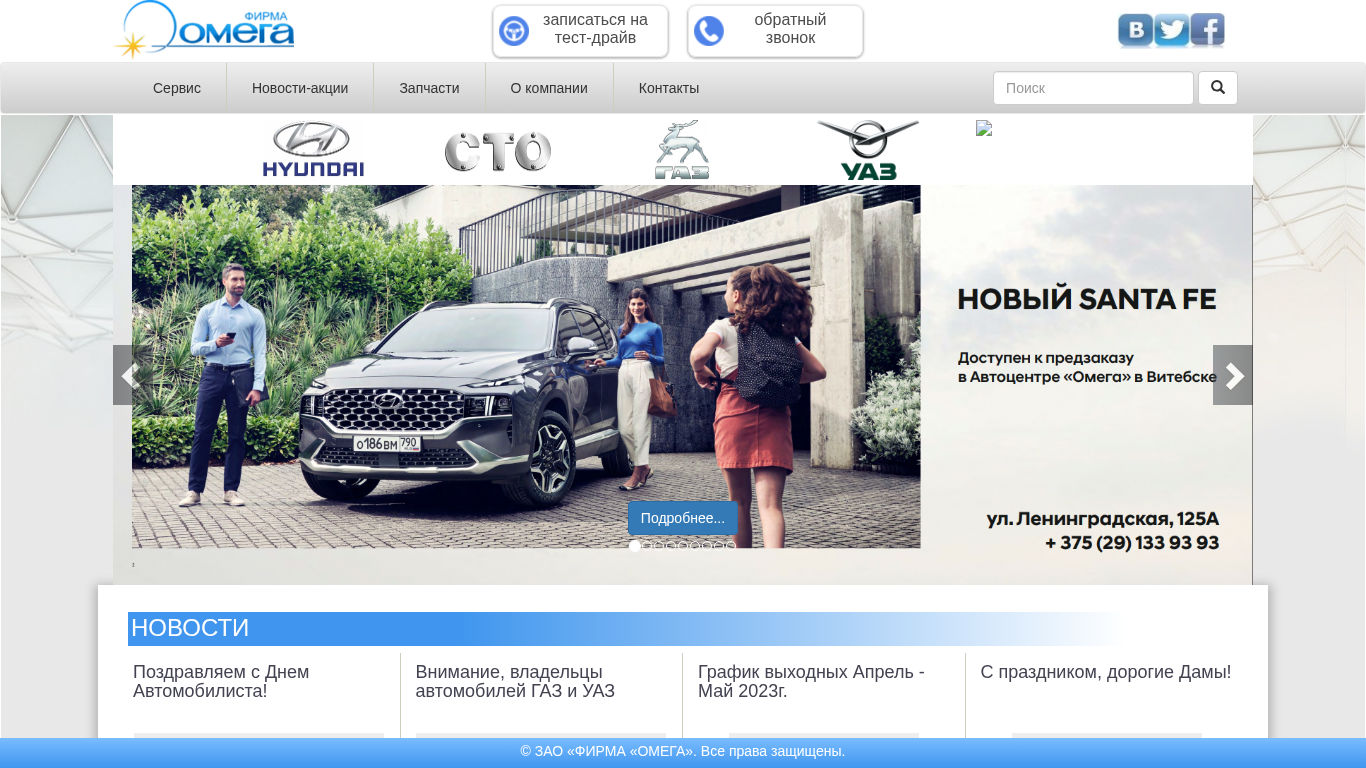Select the УАЗ brand logo
This screenshot has height=768, width=1366.
click(x=868, y=150)
